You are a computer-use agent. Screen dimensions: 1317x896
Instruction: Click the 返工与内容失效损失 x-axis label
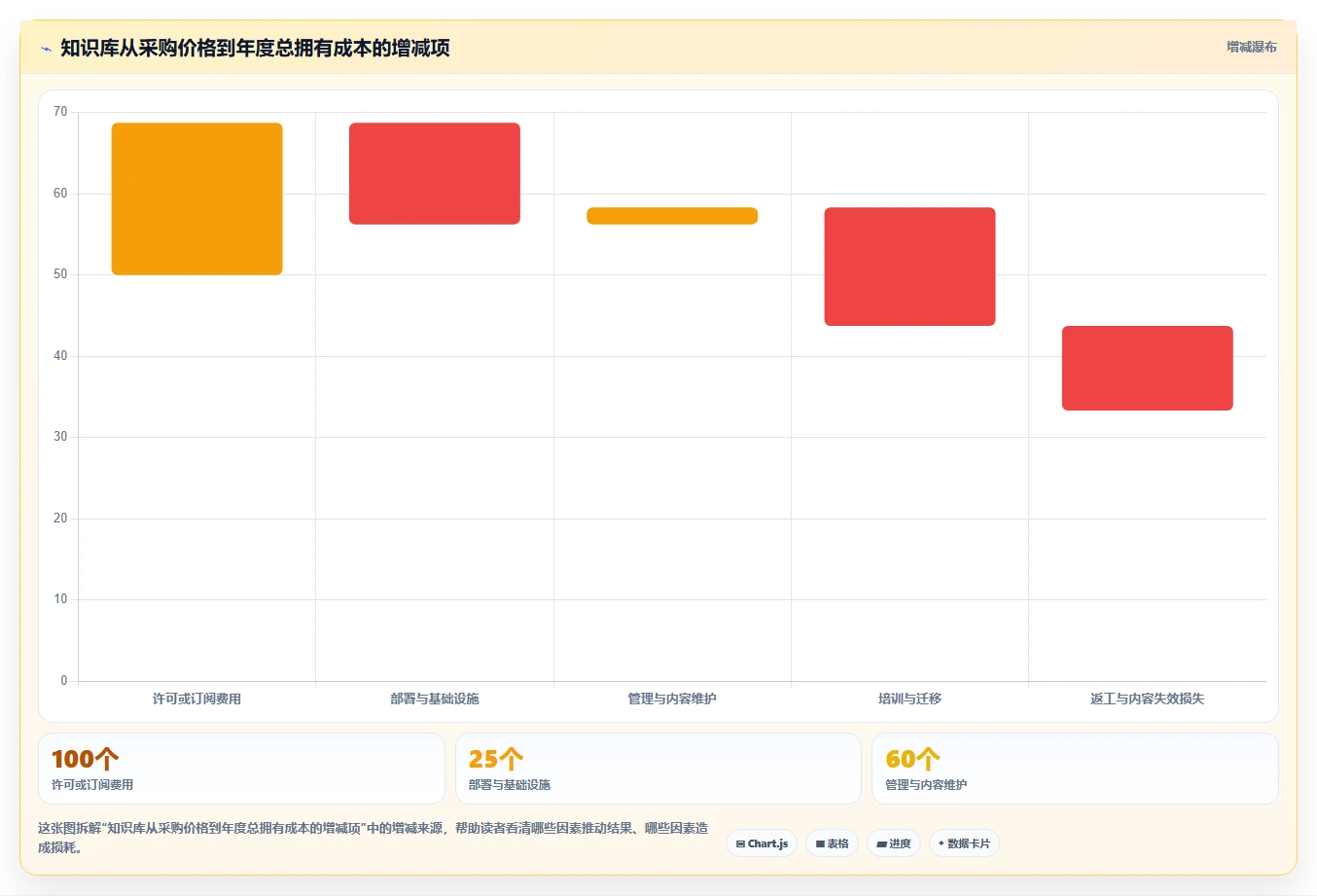point(1147,699)
